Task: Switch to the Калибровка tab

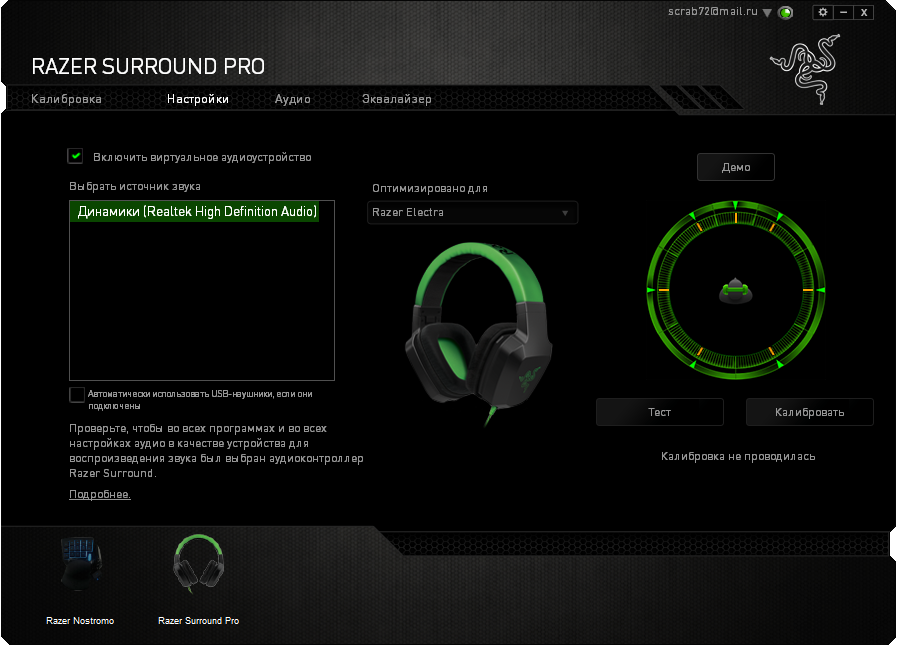Action: click(x=66, y=99)
